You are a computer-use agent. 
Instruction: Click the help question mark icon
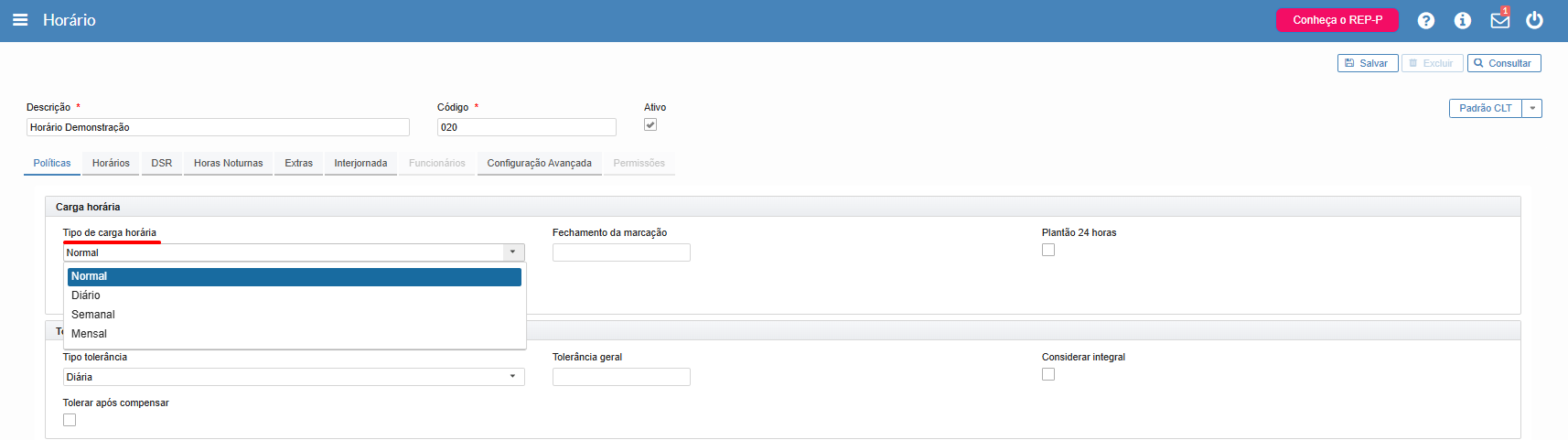(1425, 20)
